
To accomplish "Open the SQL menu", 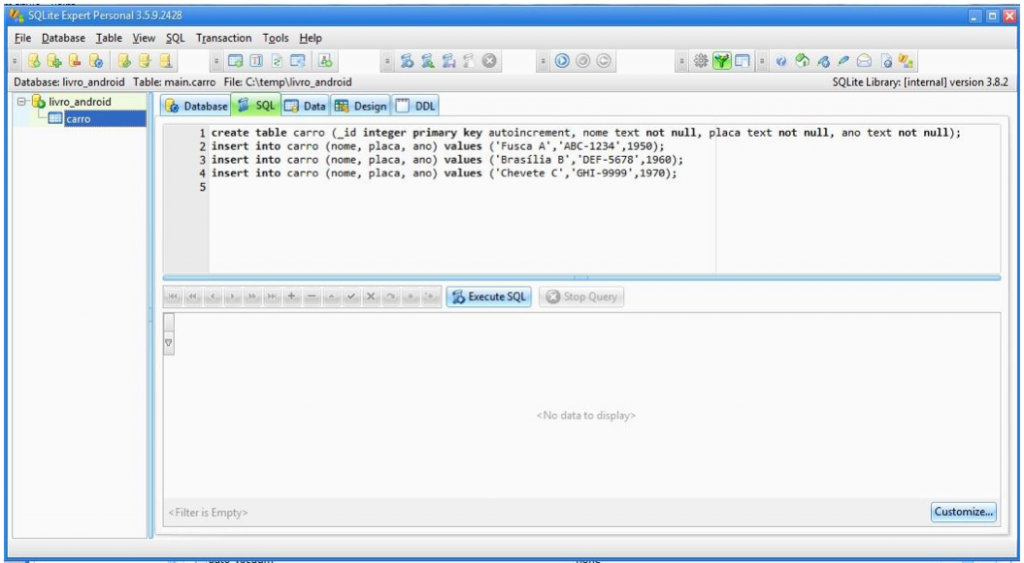I will pos(175,38).
